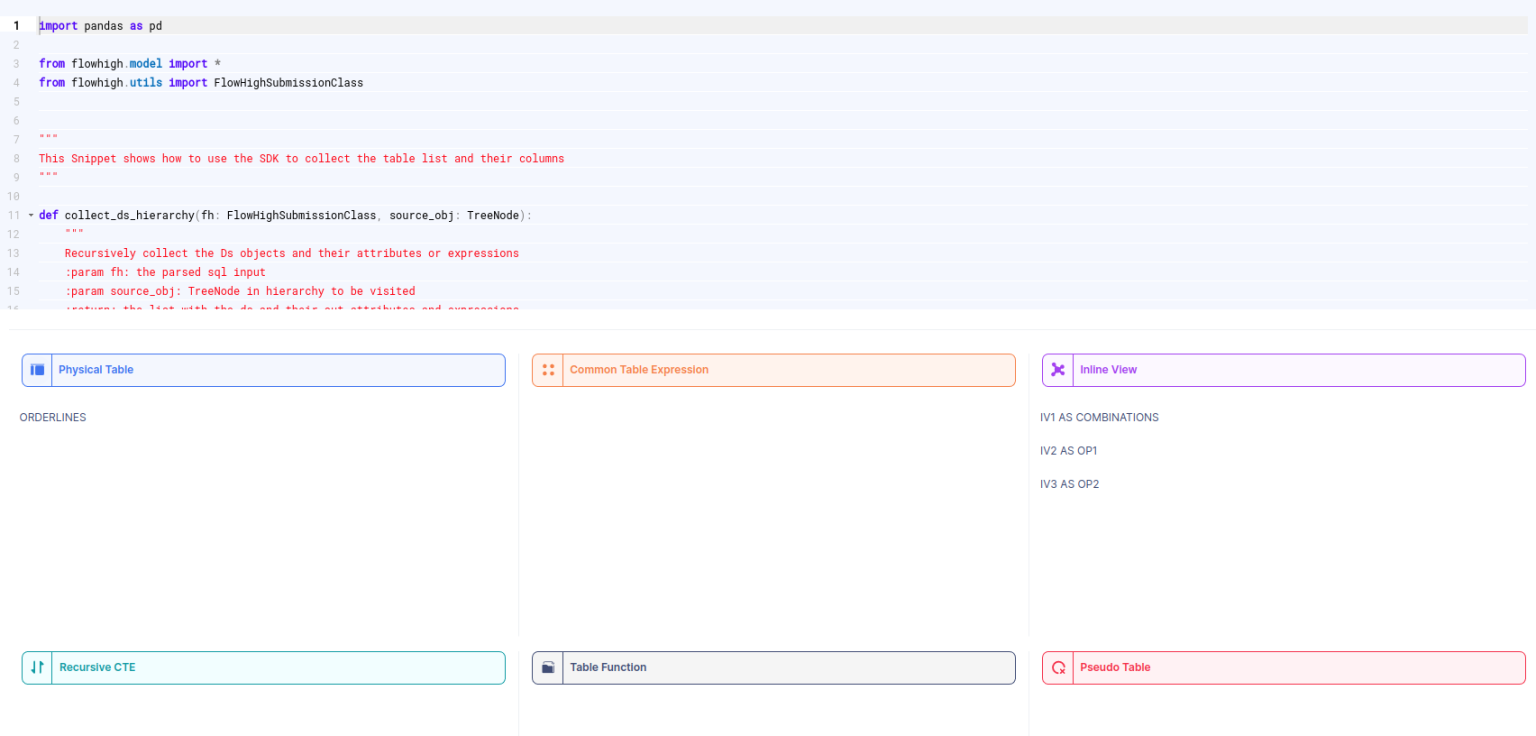Click the Physical Table panel icon
Screen dimensions: 1536x736
pyautogui.click(x=36, y=369)
